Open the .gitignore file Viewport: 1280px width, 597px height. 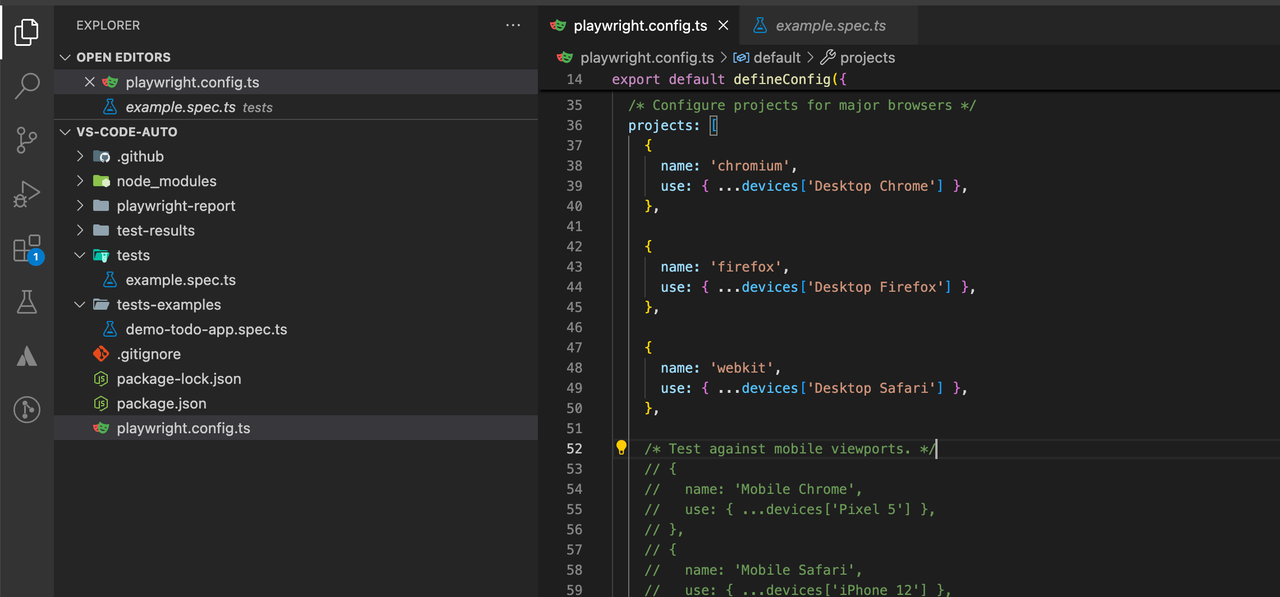click(x=296, y=354)
